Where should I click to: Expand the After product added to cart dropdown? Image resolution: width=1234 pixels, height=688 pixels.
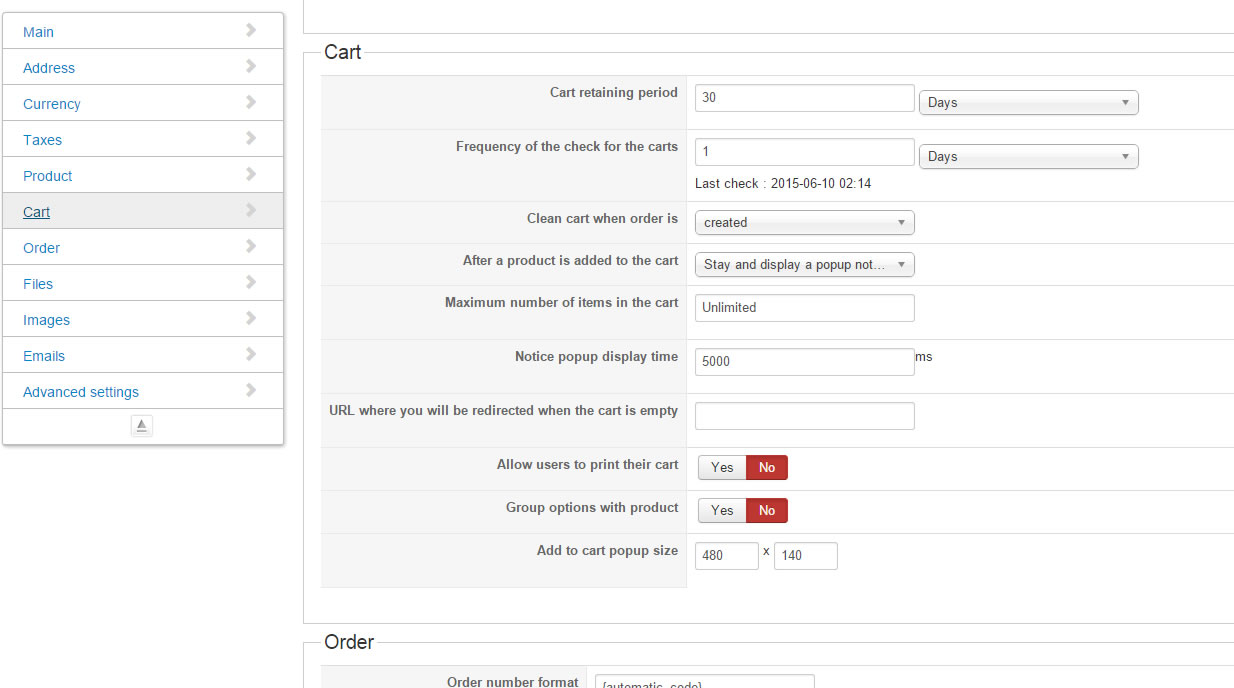tap(804, 264)
